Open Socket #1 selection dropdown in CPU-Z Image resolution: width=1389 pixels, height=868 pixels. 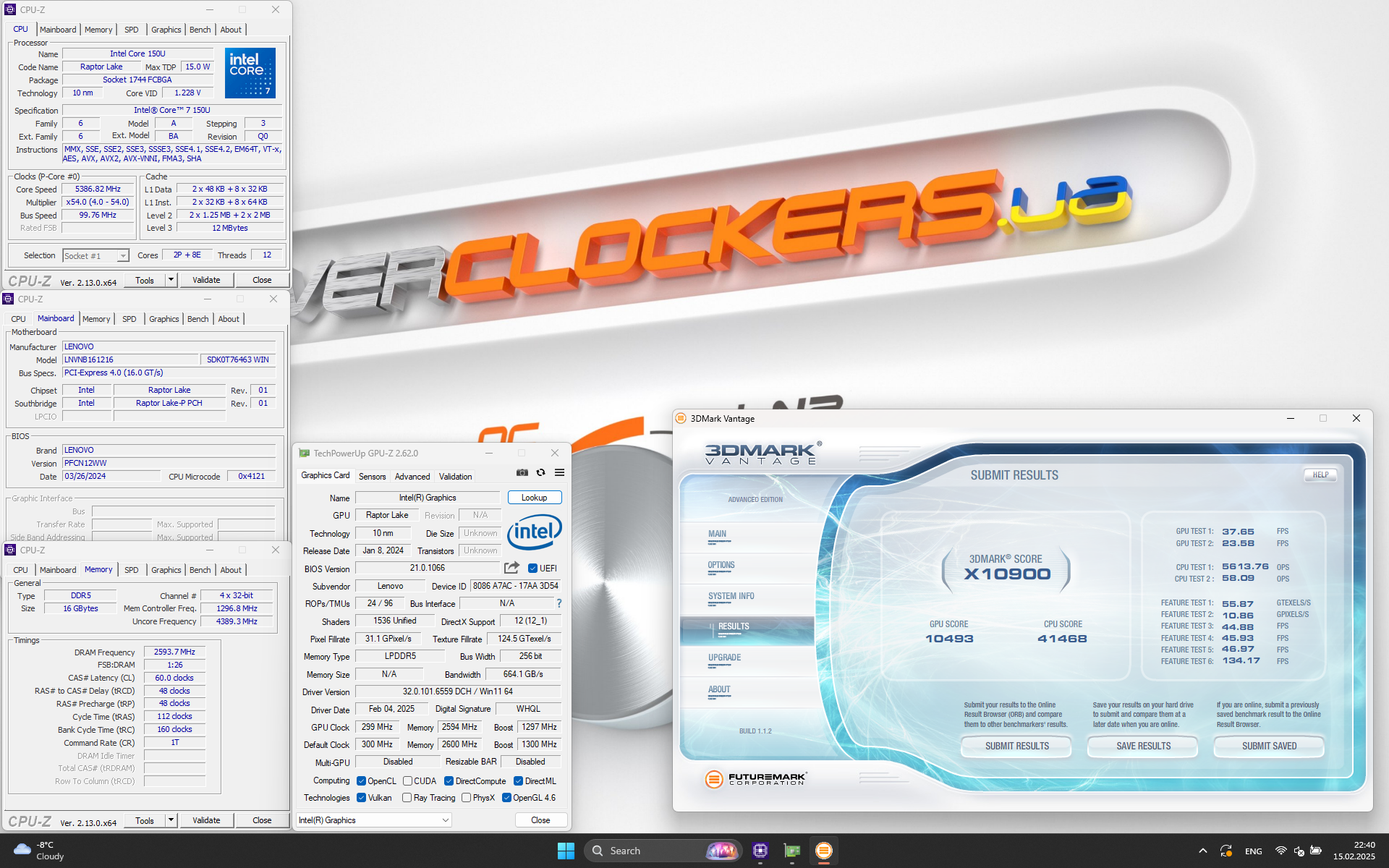95,255
